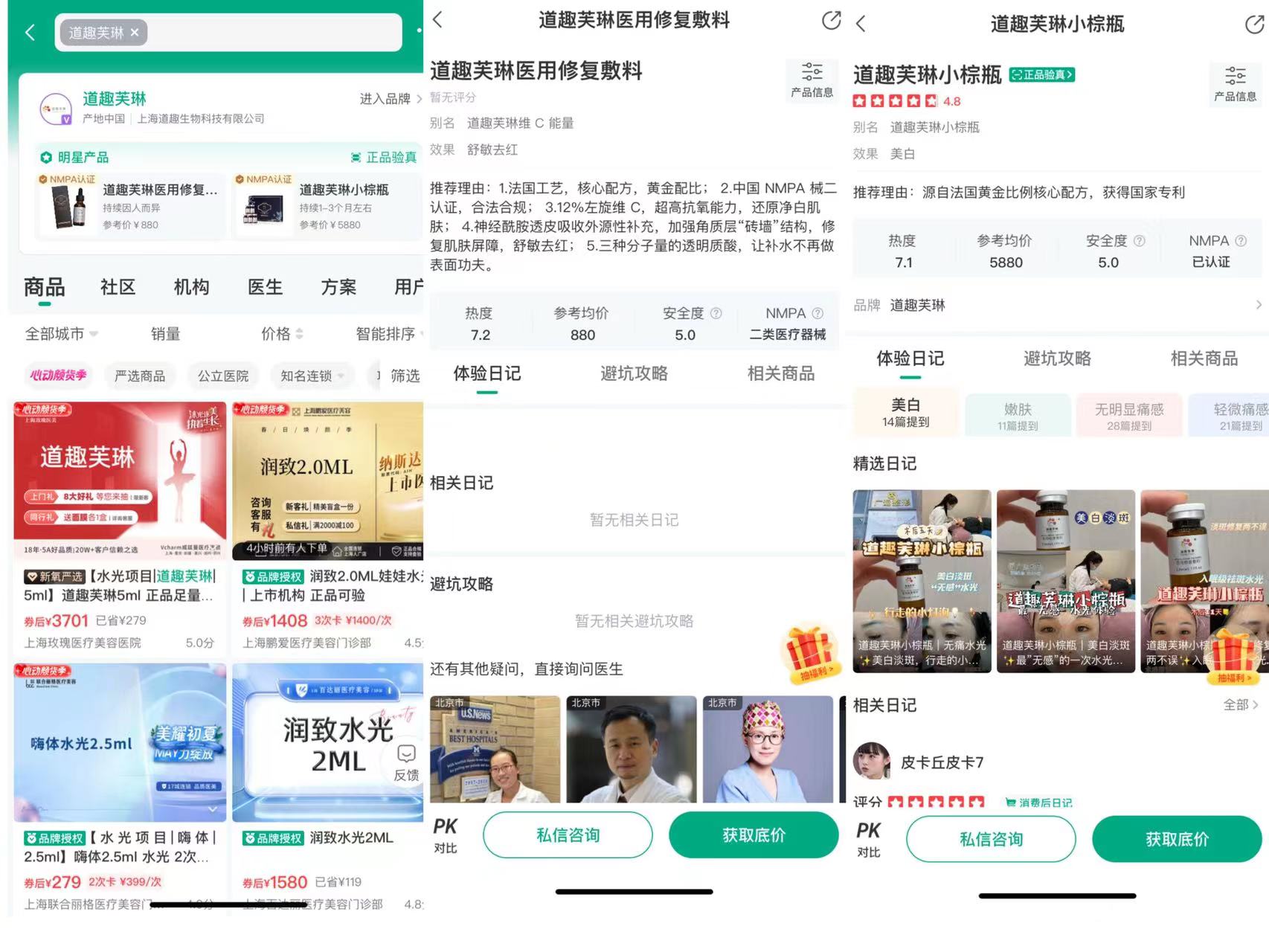
Task: Go back from the 小棕瓶 page
Action: pyautogui.click(x=861, y=24)
